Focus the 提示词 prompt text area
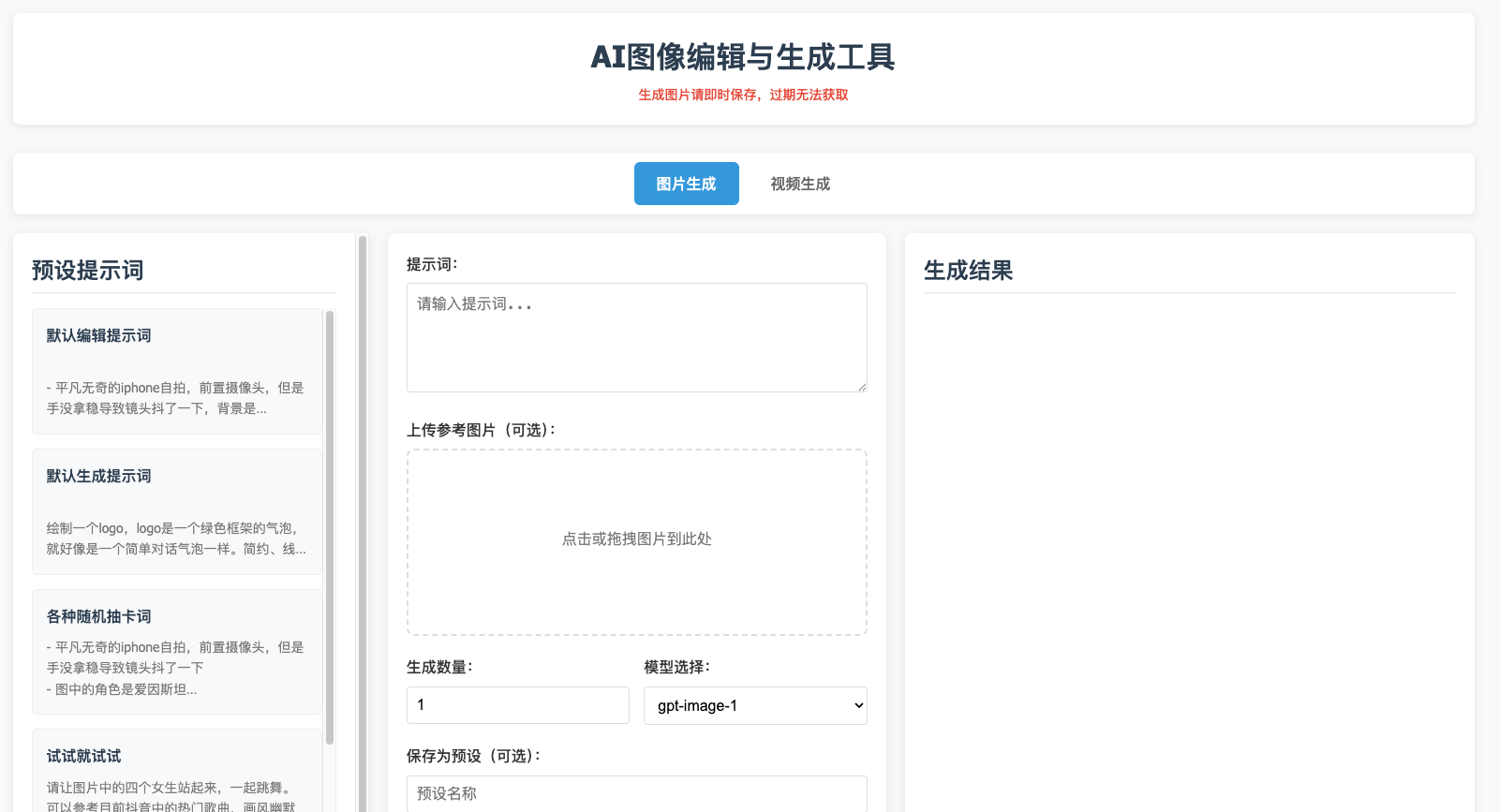The image size is (1500, 812). 636,337
